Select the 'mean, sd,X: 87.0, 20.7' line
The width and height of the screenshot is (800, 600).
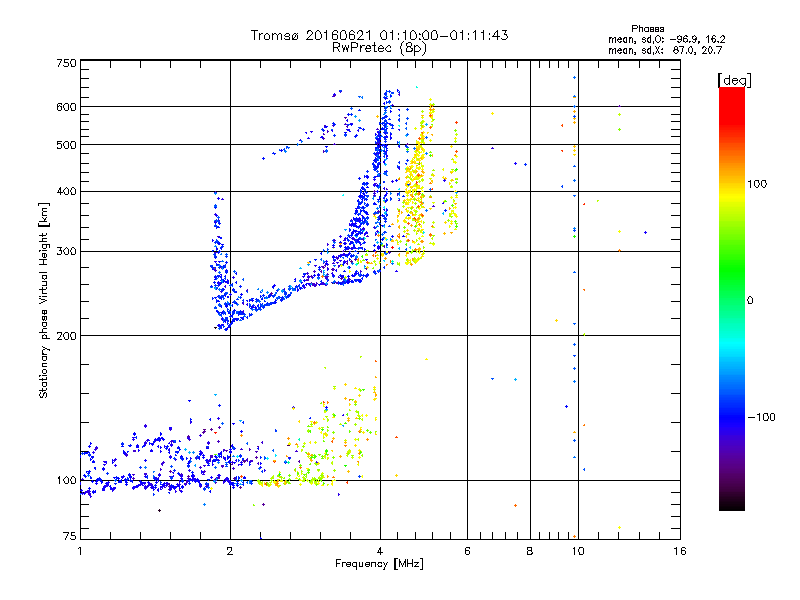[x=665, y=50]
